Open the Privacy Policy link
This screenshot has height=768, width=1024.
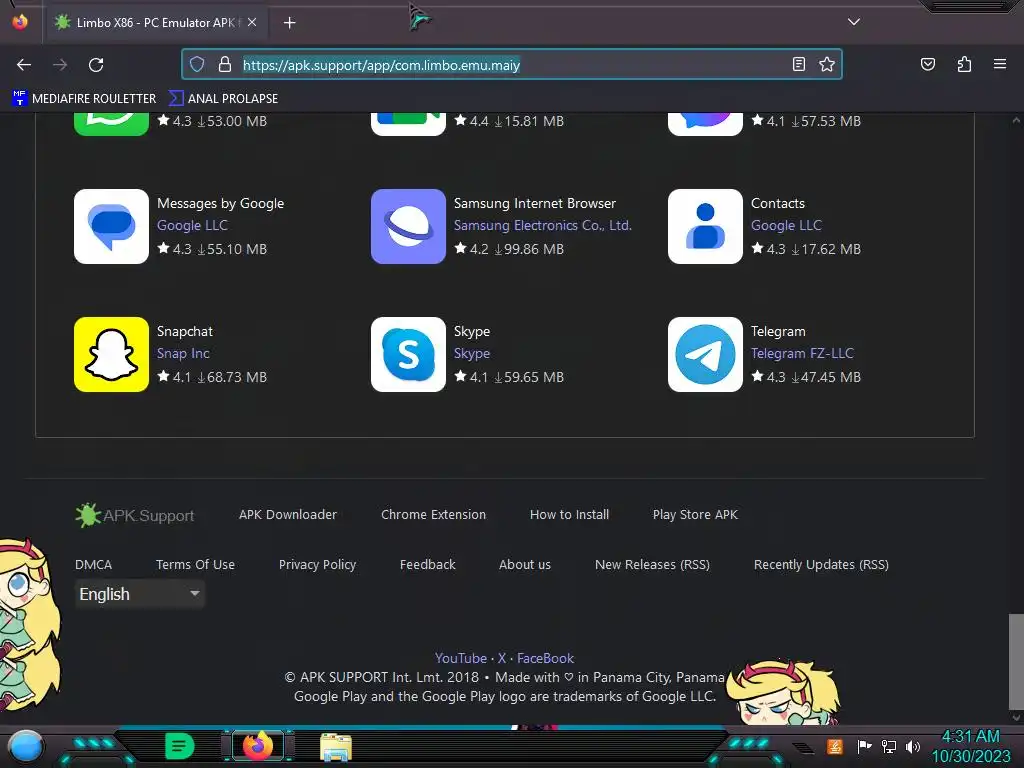pos(317,564)
